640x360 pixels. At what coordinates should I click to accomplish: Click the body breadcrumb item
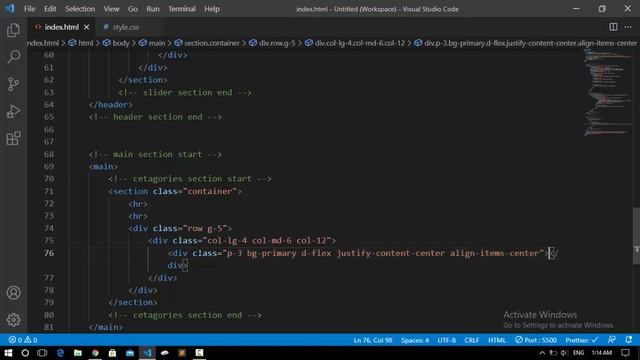[116, 43]
